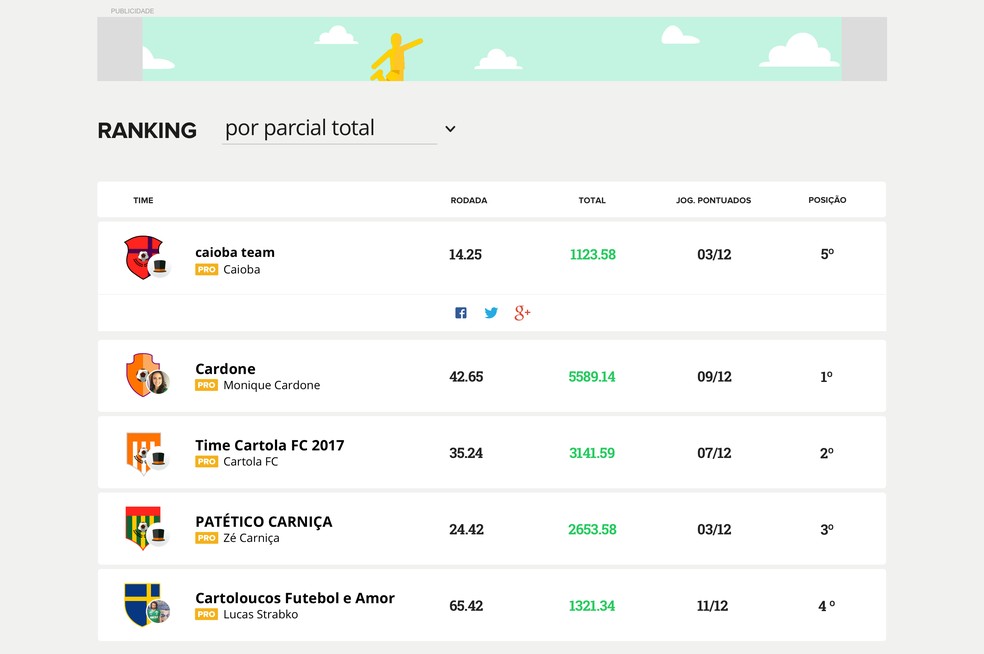Click total score 1321.34

pyautogui.click(x=592, y=606)
